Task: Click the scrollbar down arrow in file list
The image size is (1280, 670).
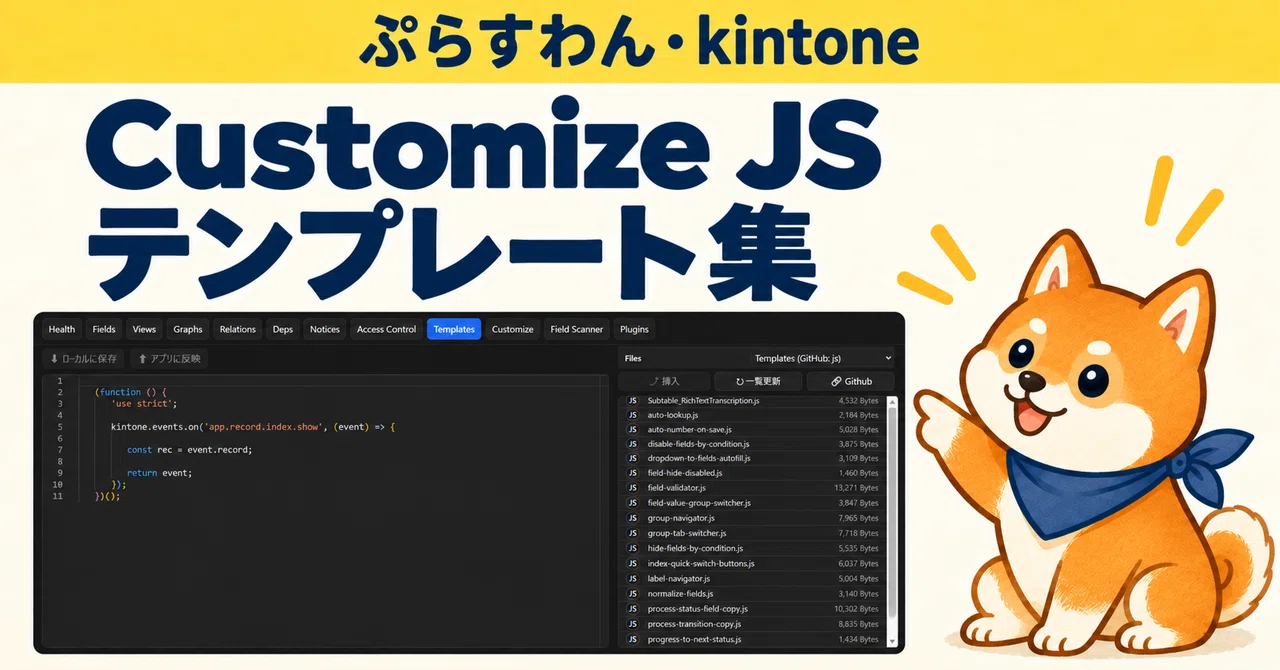Action: point(893,642)
